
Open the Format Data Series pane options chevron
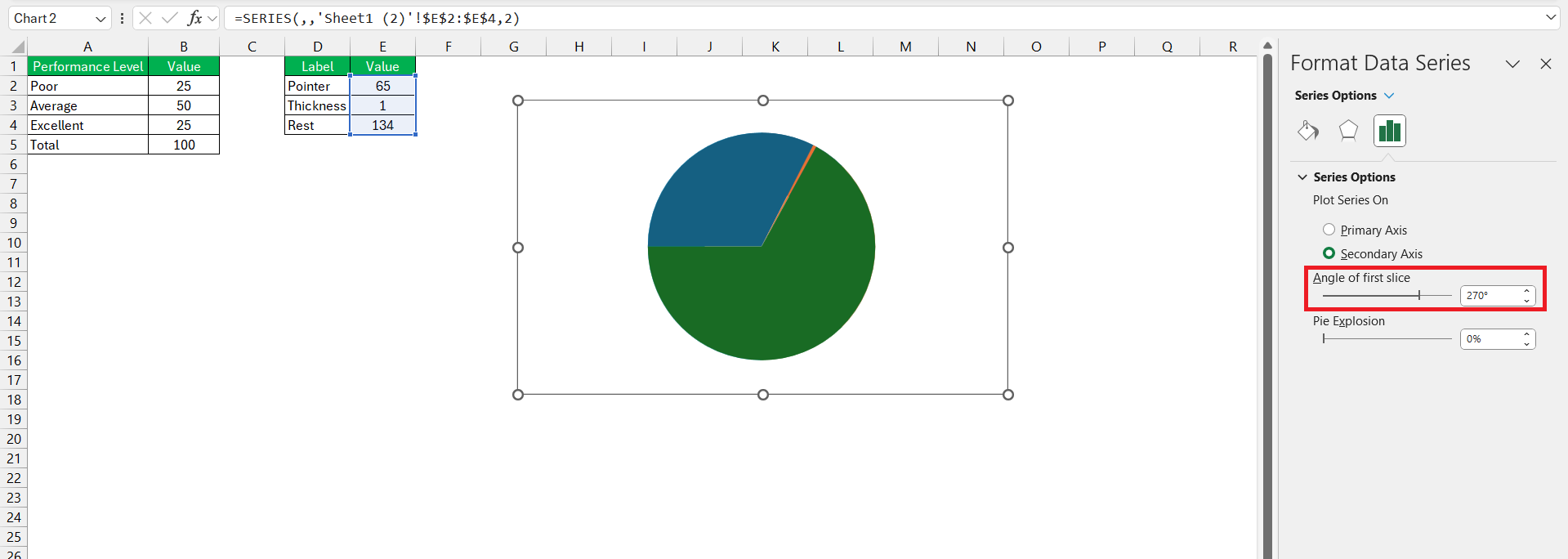[x=1512, y=64]
